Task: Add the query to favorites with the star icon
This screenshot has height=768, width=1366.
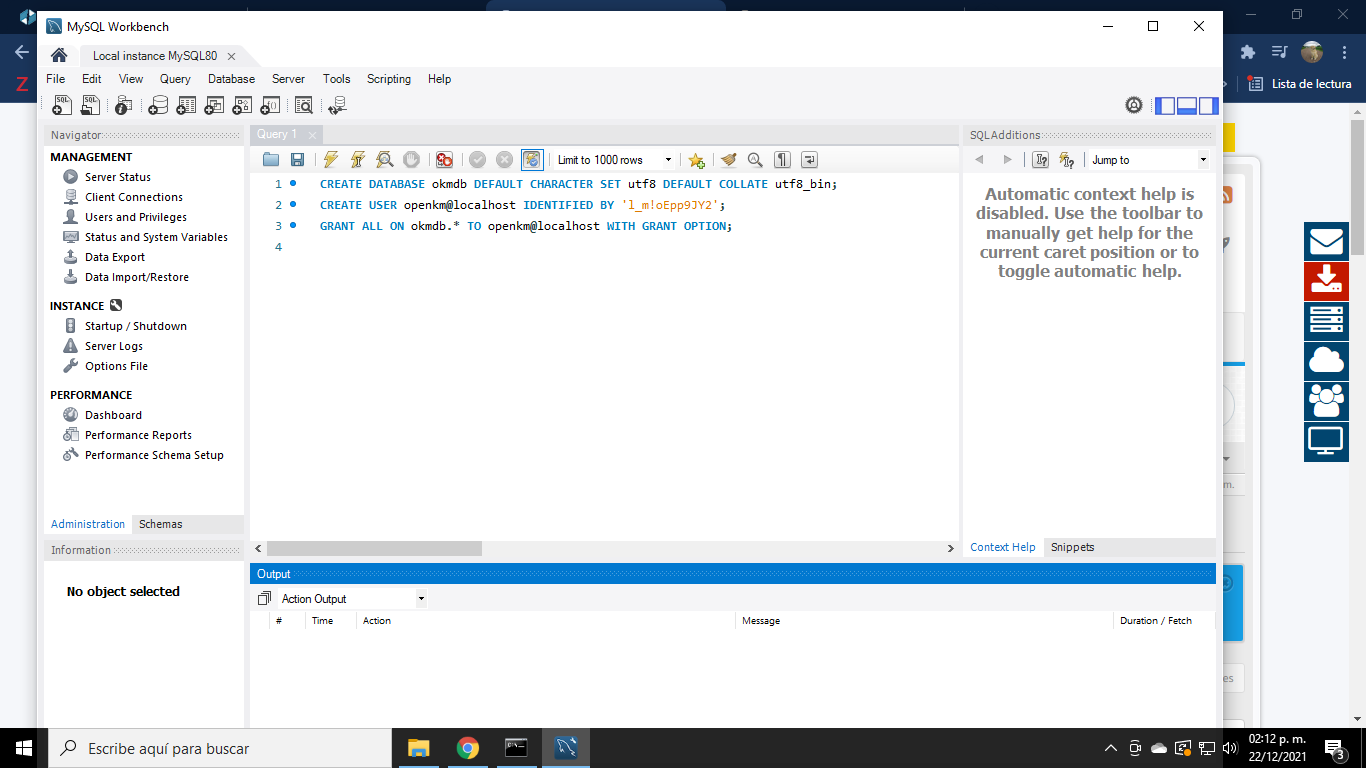Action: tap(696, 160)
